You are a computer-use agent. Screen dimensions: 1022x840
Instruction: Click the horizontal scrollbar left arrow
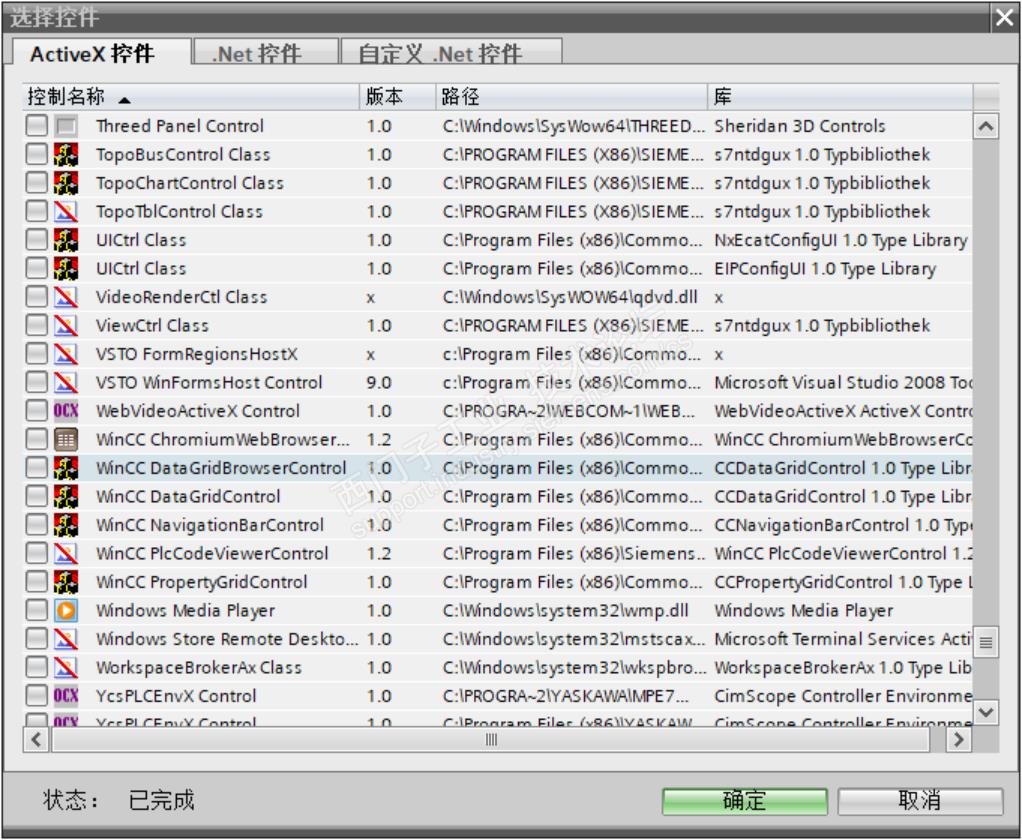36,740
